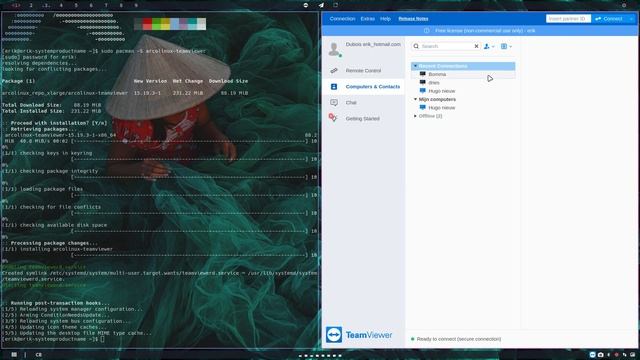Click the Ready to connect status text
640x360 pixels.
pos(459,339)
